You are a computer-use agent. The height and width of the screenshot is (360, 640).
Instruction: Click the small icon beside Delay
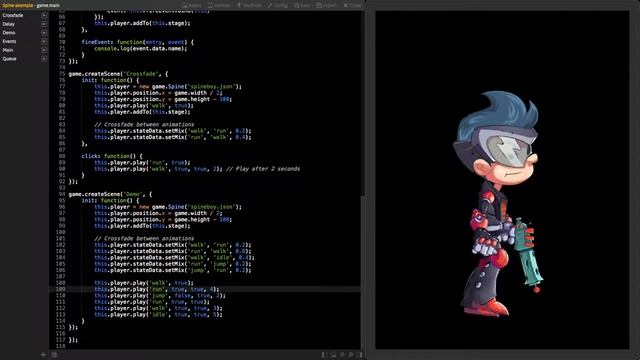click(44, 24)
